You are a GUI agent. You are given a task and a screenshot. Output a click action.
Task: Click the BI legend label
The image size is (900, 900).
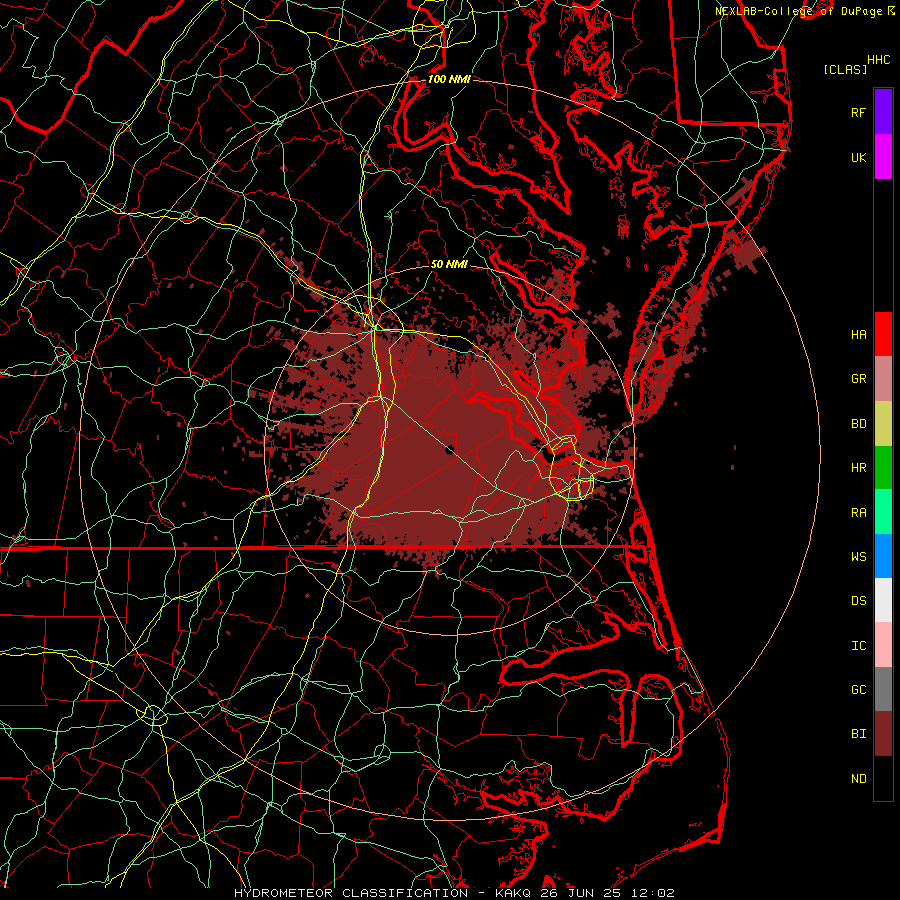(858, 734)
